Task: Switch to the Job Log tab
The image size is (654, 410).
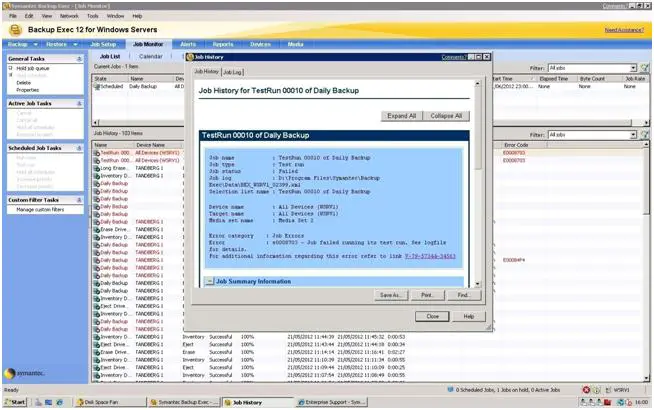Action: [x=232, y=72]
